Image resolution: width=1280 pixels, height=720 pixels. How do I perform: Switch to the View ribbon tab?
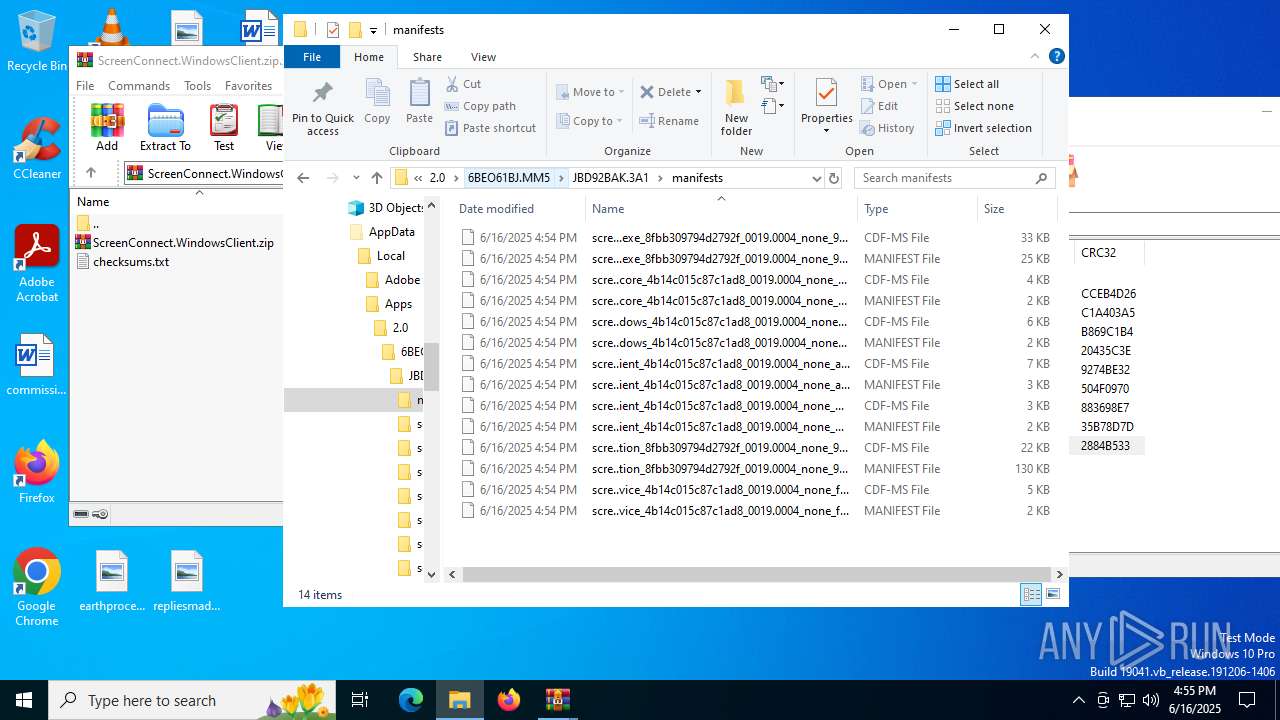click(483, 57)
